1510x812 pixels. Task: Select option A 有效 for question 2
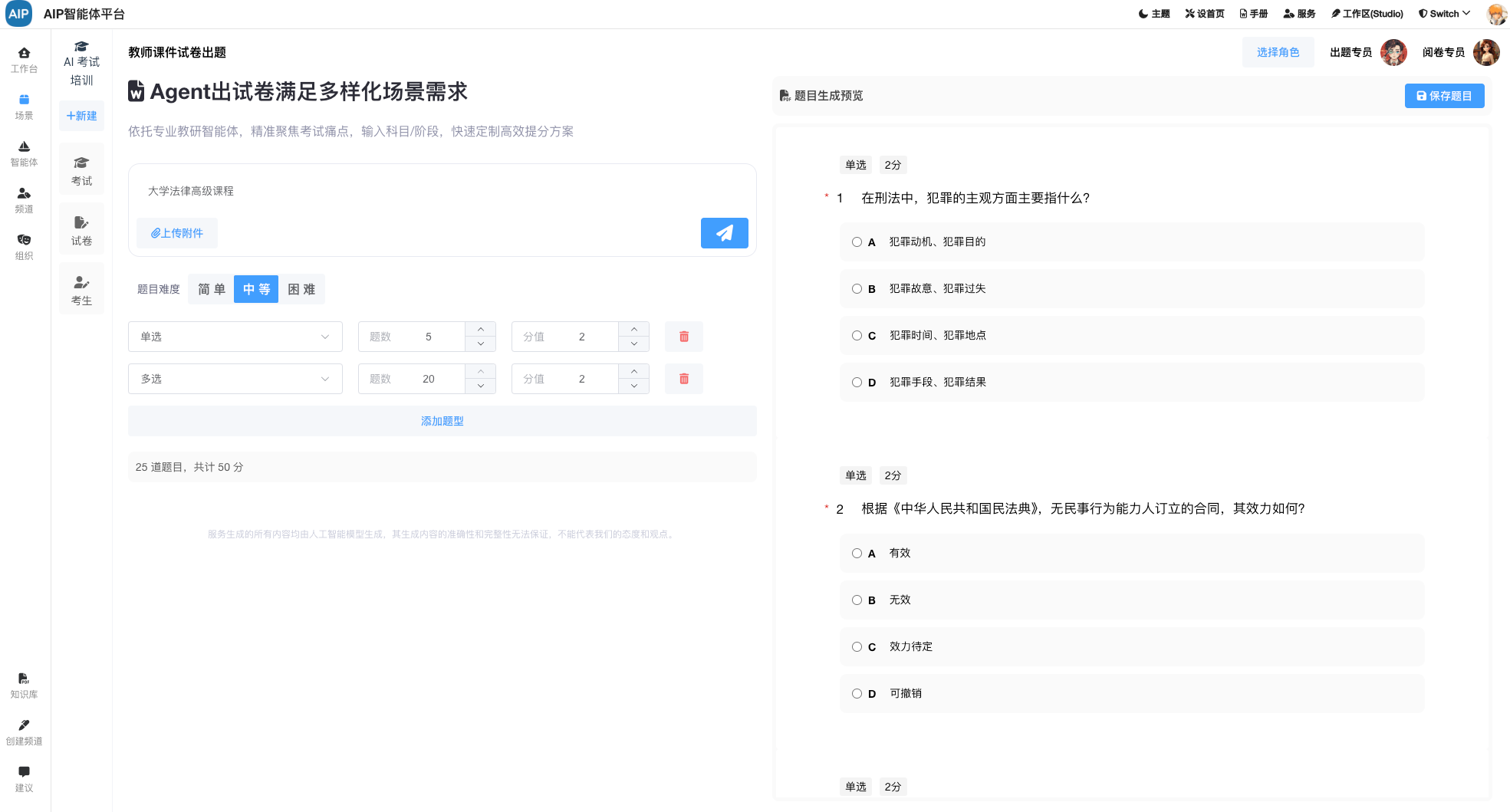coord(857,554)
